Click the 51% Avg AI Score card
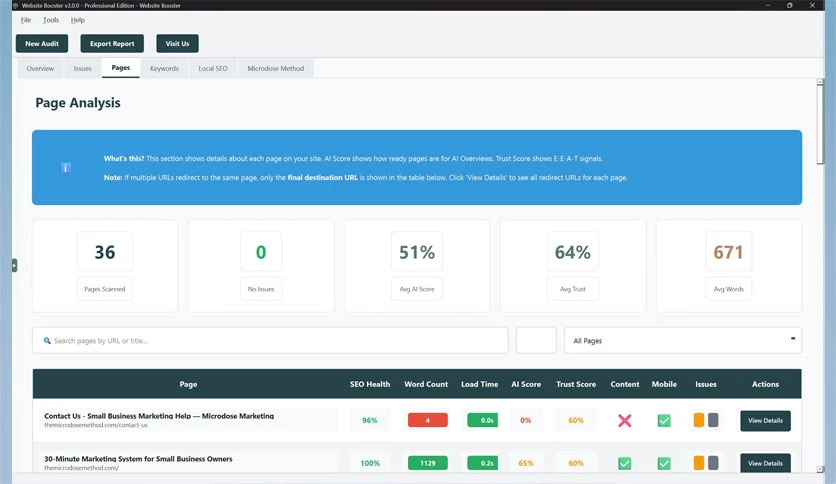The width and height of the screenshot is (836, 484). (x=417, y=266)
